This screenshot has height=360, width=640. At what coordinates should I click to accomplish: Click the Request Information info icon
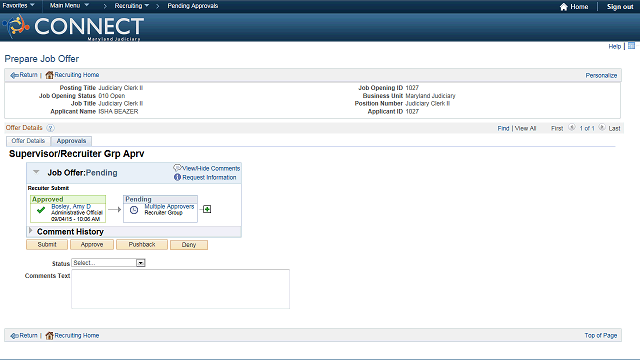[177, 177]
